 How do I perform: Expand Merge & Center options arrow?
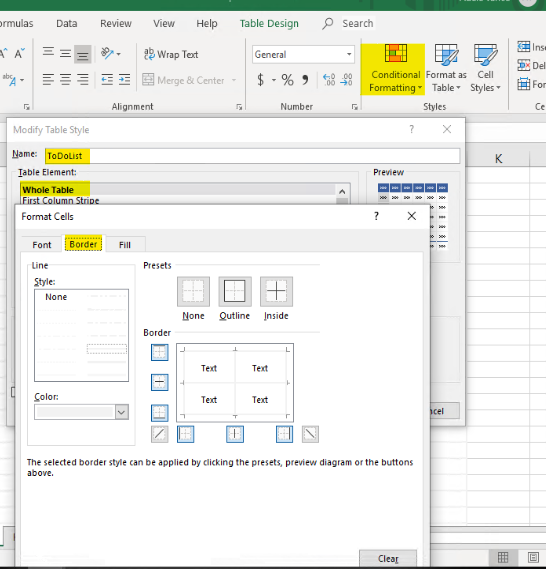coord(234,80)
